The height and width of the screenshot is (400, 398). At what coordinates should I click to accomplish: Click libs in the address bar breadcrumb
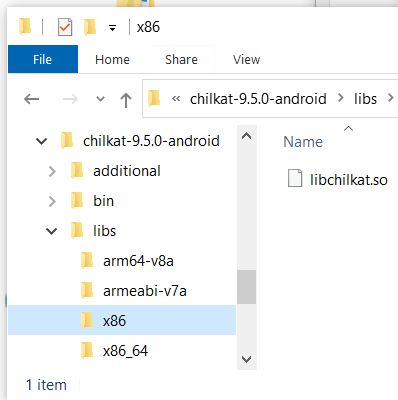[365, 99]
